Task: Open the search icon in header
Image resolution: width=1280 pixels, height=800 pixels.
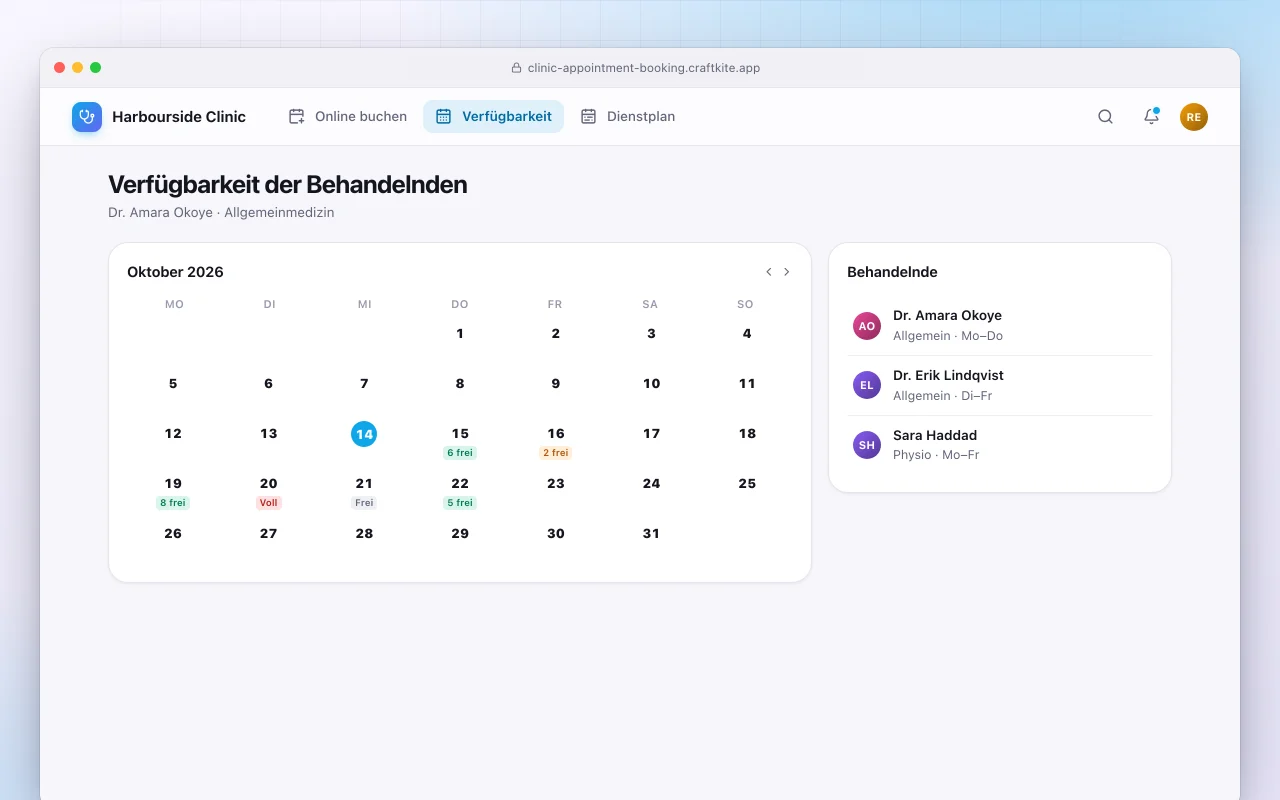Action: [1105, 116]
